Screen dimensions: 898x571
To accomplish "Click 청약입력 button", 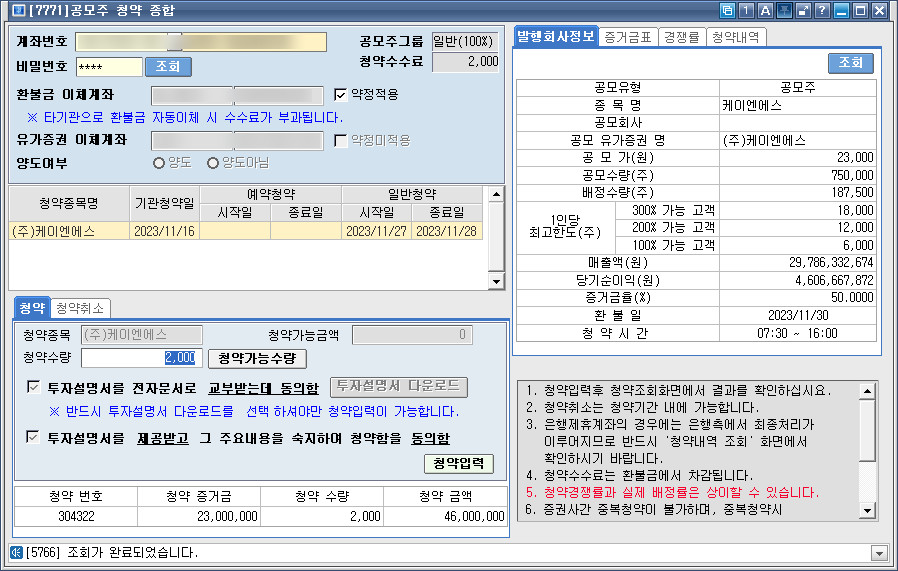I will pyautogui.click(x=459, y=463).
